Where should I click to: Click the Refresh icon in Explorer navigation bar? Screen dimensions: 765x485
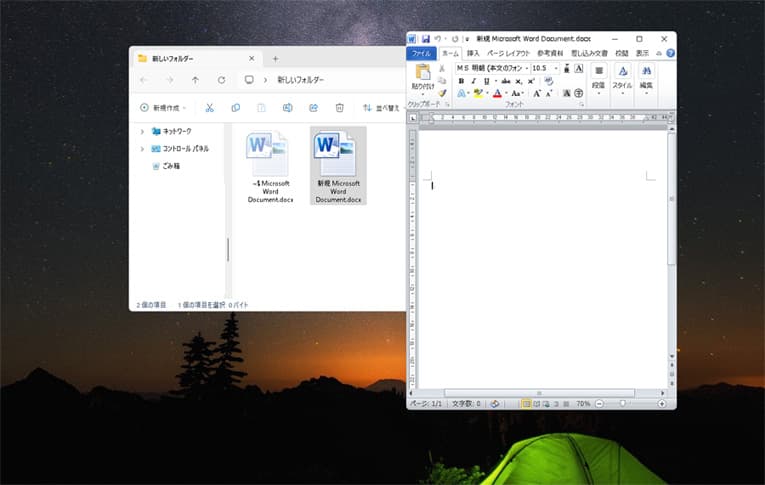coord(221,80)
